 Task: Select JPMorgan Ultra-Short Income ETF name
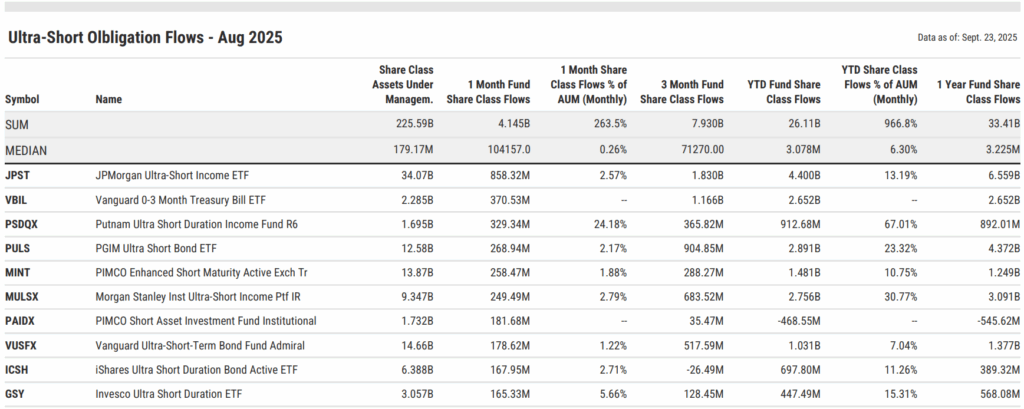point(172,176)
